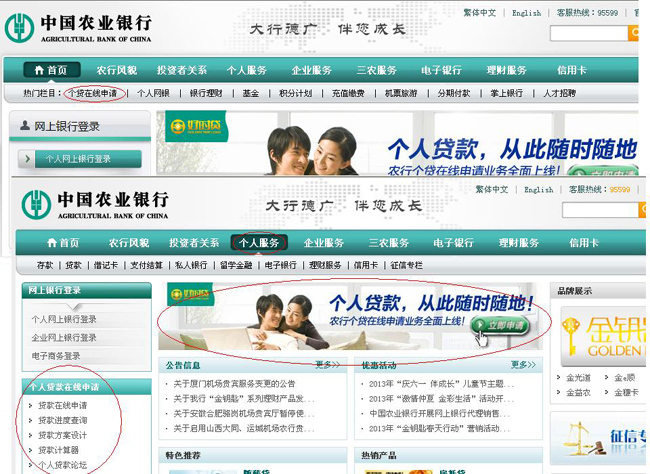
Task: Open 借记卡 in the sub-navigation
Action: (106, 265)
